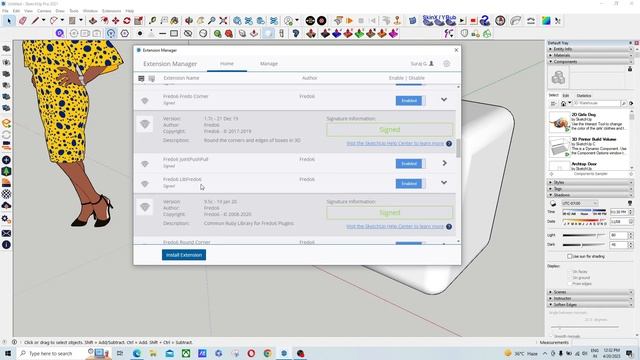Open 3D Warehouse from toolbar

click(237, 20)
